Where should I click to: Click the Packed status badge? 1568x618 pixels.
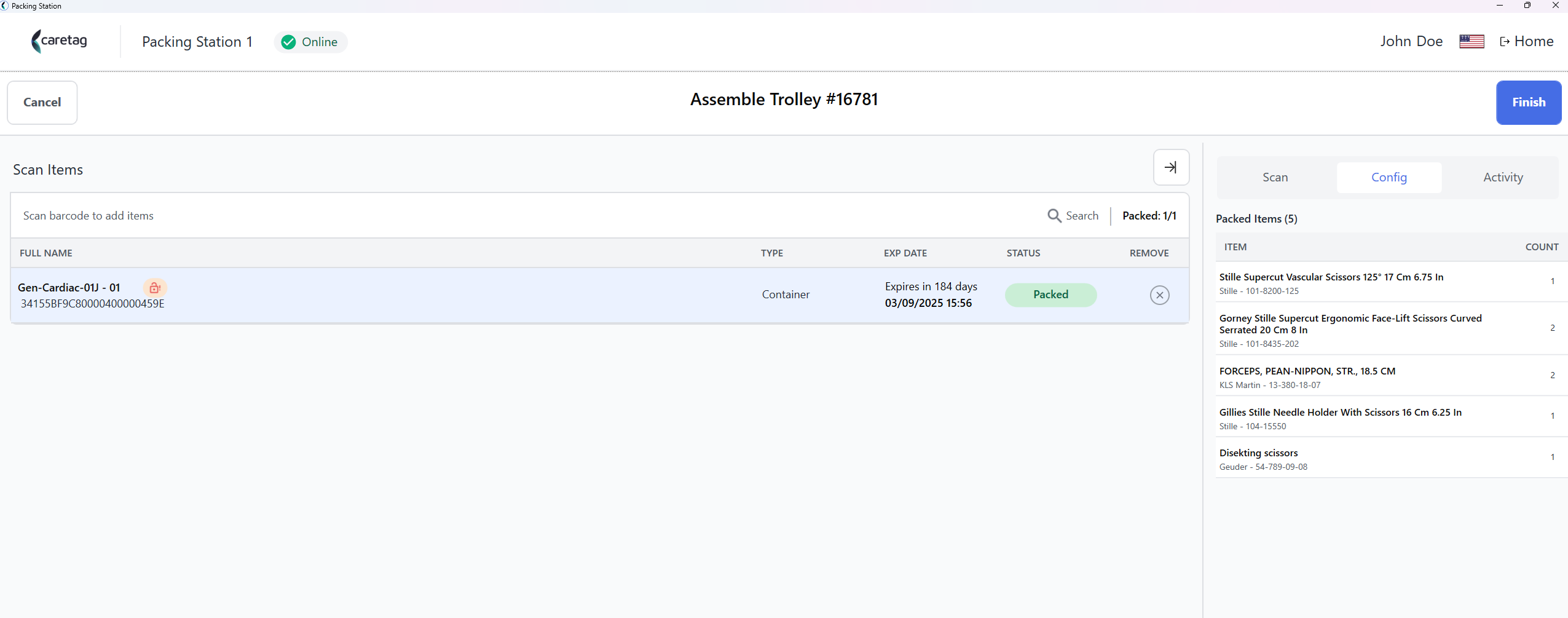(1050, 295)
